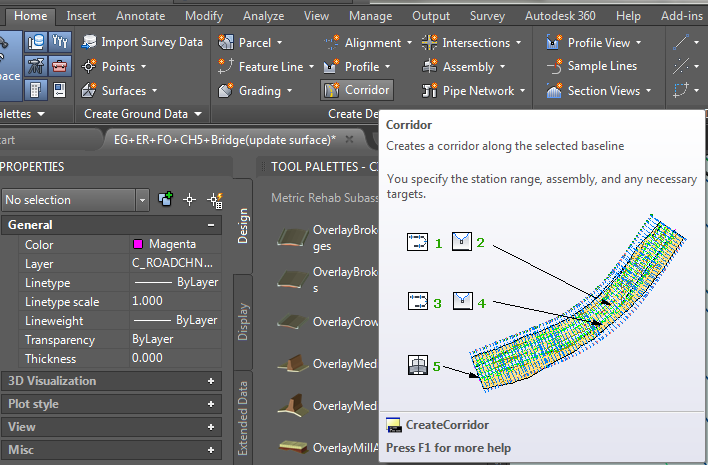The width and height of the screenshot is (708, 465).
Task: Click Import Survey Data icon
Action: click(x=89, y=42)
